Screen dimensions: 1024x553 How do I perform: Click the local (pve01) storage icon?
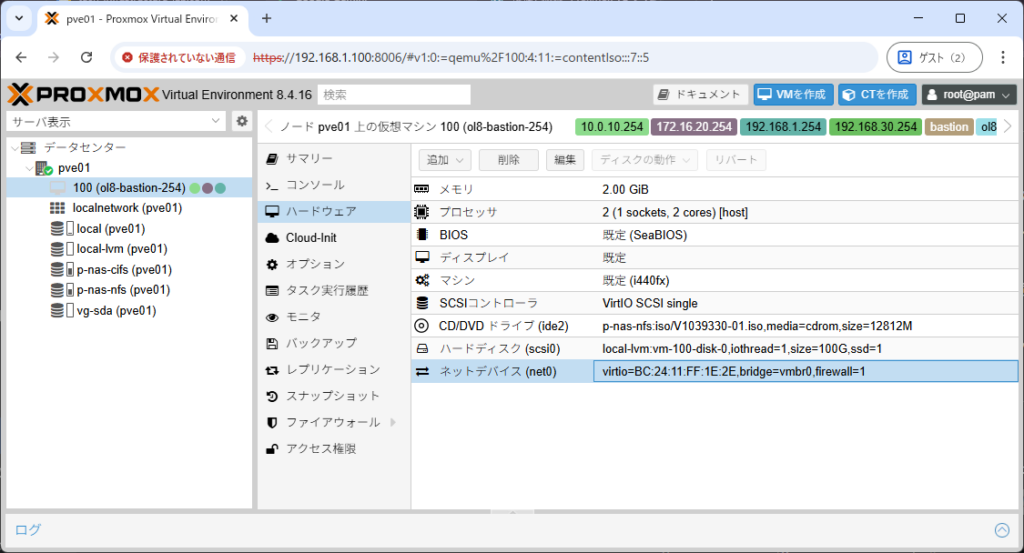[61, 229]
